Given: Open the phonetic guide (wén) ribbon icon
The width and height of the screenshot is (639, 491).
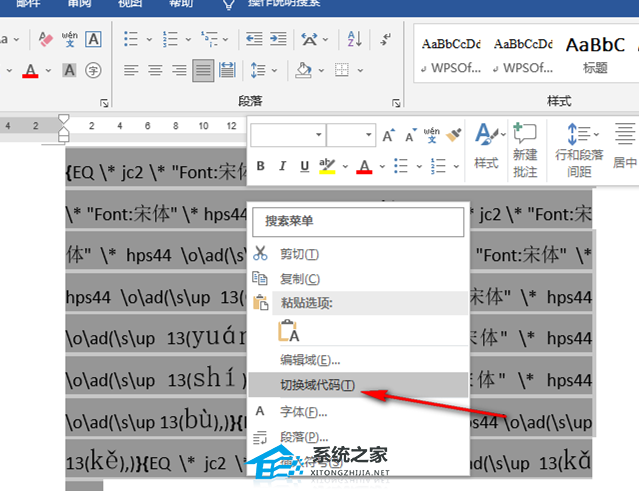Looking at the screenshot, I should 70,39.
